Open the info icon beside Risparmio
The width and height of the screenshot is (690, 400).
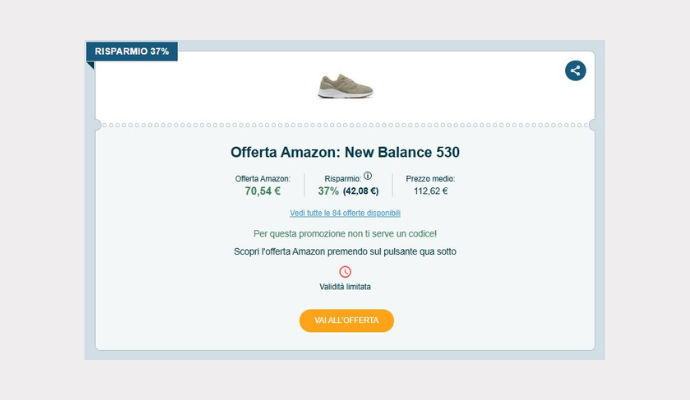[x=367, y=176]
